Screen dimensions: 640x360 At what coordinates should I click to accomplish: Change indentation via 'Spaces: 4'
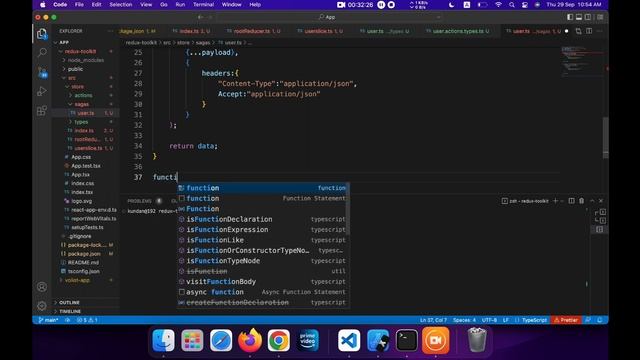(x=464, y=320)
